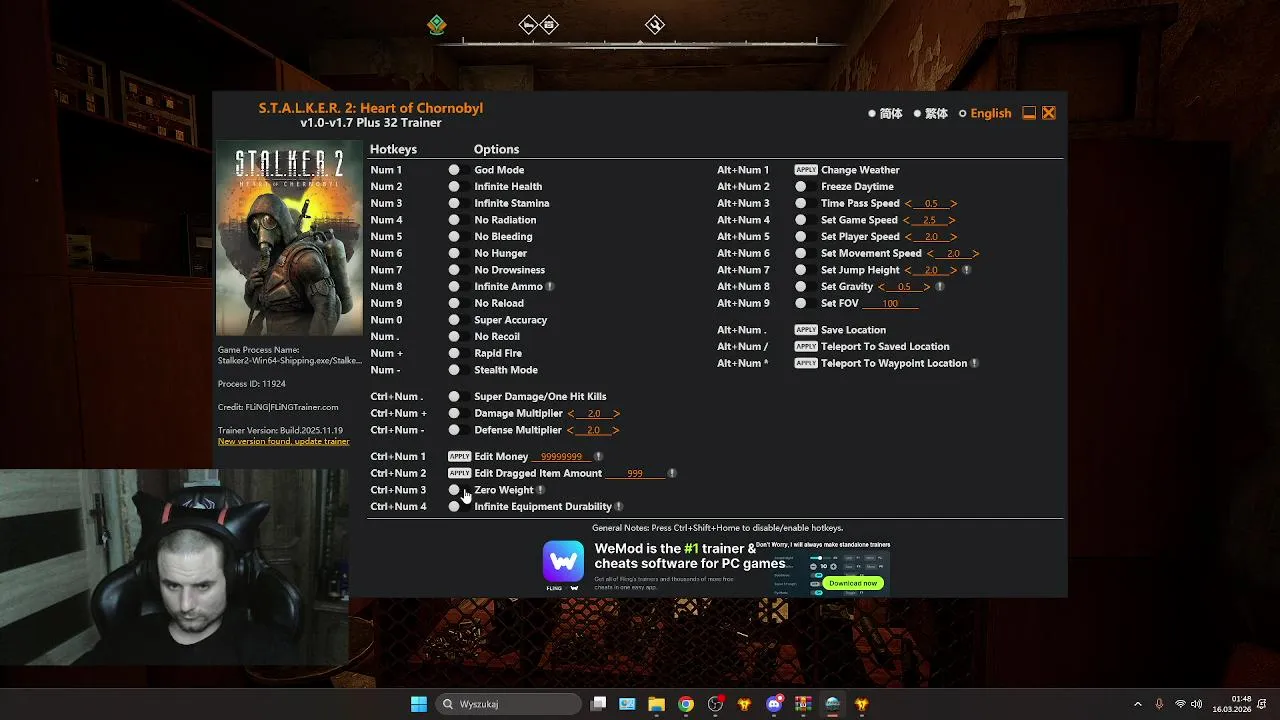
Task: Open Set Jump Height info icon
Action: (967, 270)
